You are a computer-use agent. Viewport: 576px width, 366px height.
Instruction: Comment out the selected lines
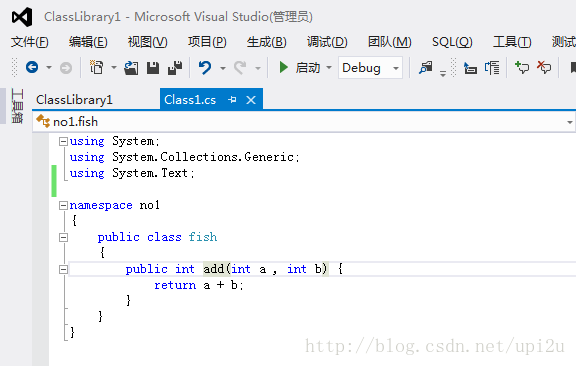click(522, 68)
